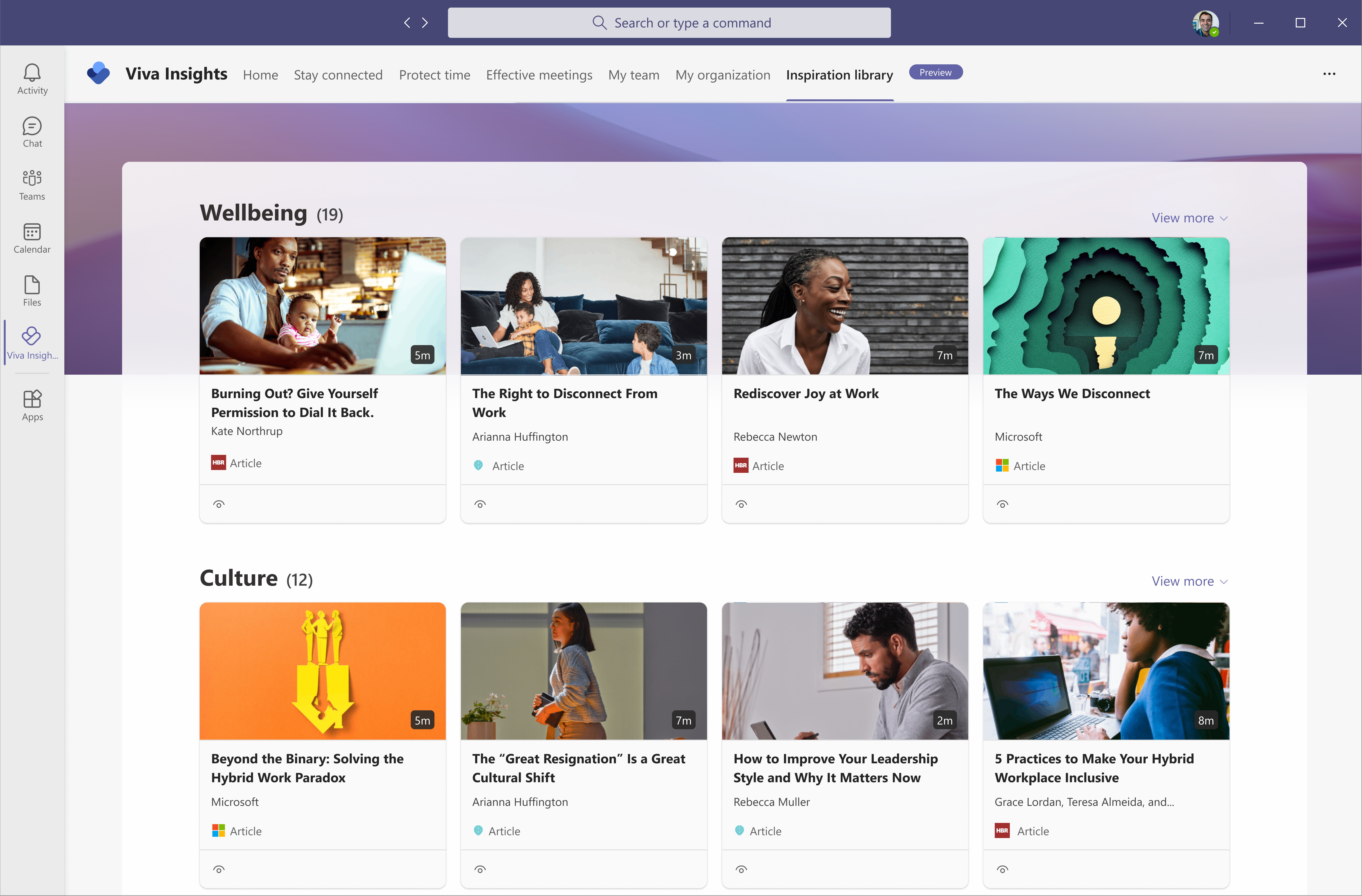The height and width of the screenshot is (896, 1362).
Task: Go forward with the right arrow
Action: (x=425, y=23)
